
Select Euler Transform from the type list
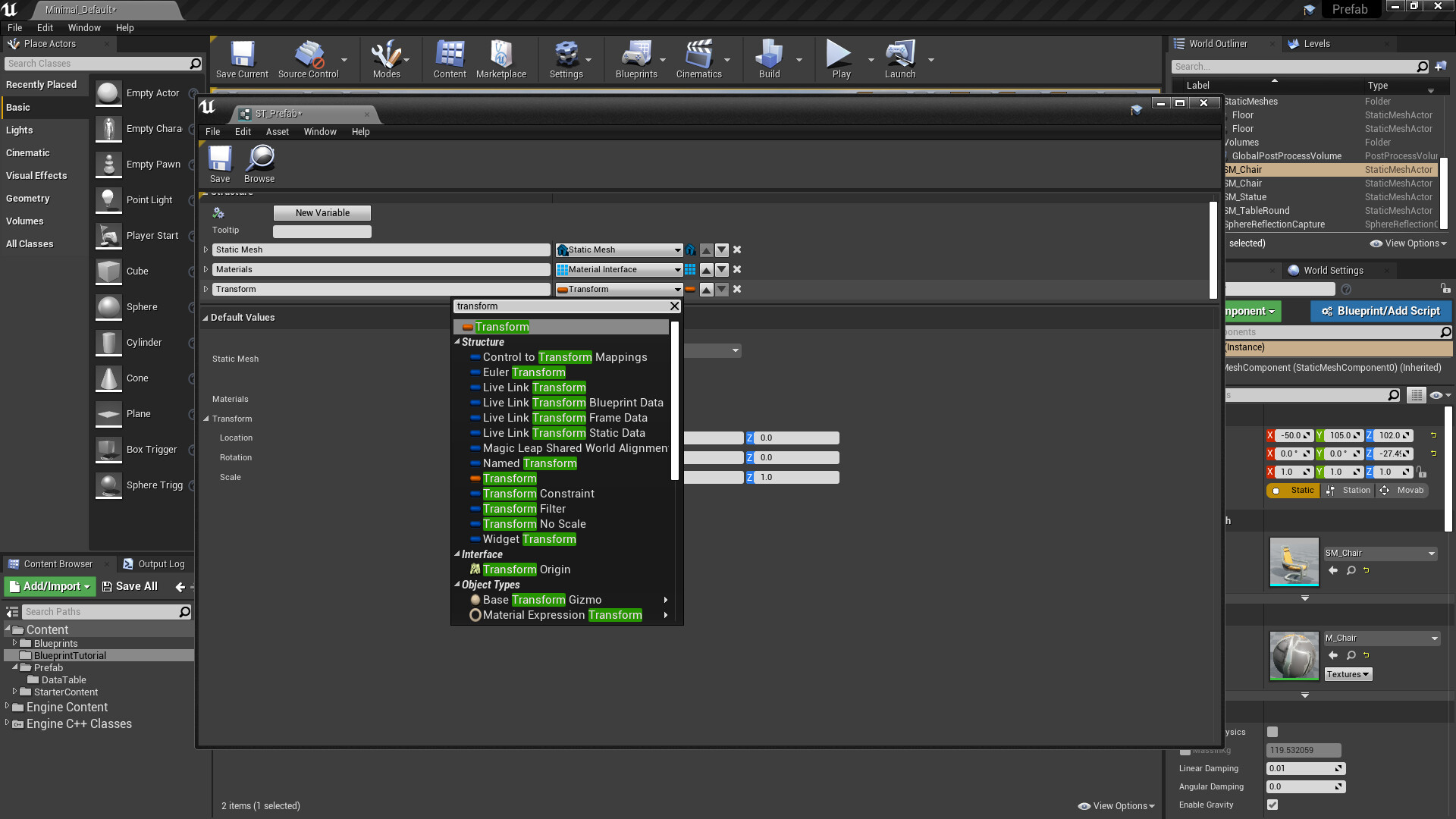coord(524,372)
